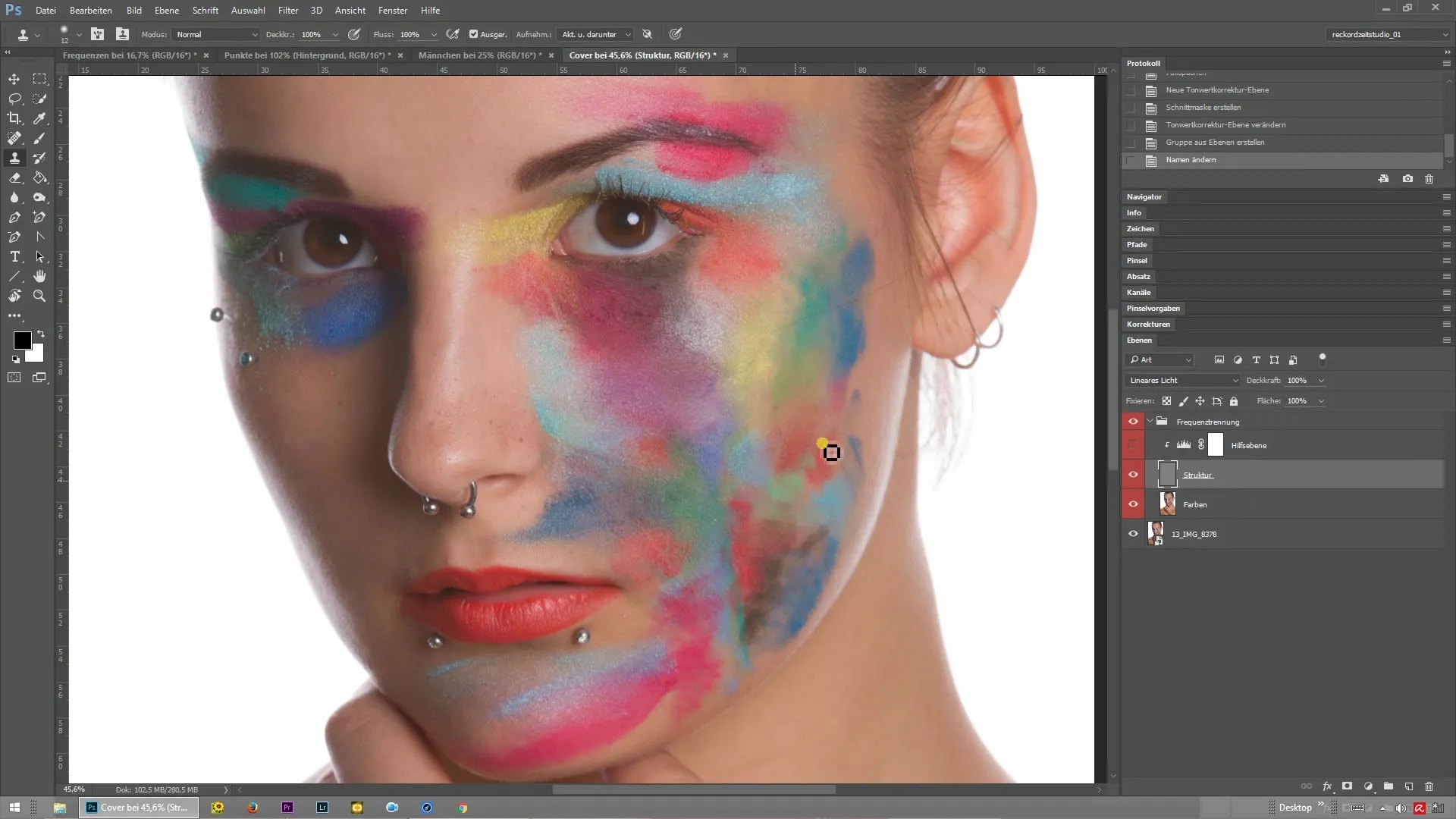Select the Brush tool
This screenshot has height=819, width=1456.
coord(39,138)
